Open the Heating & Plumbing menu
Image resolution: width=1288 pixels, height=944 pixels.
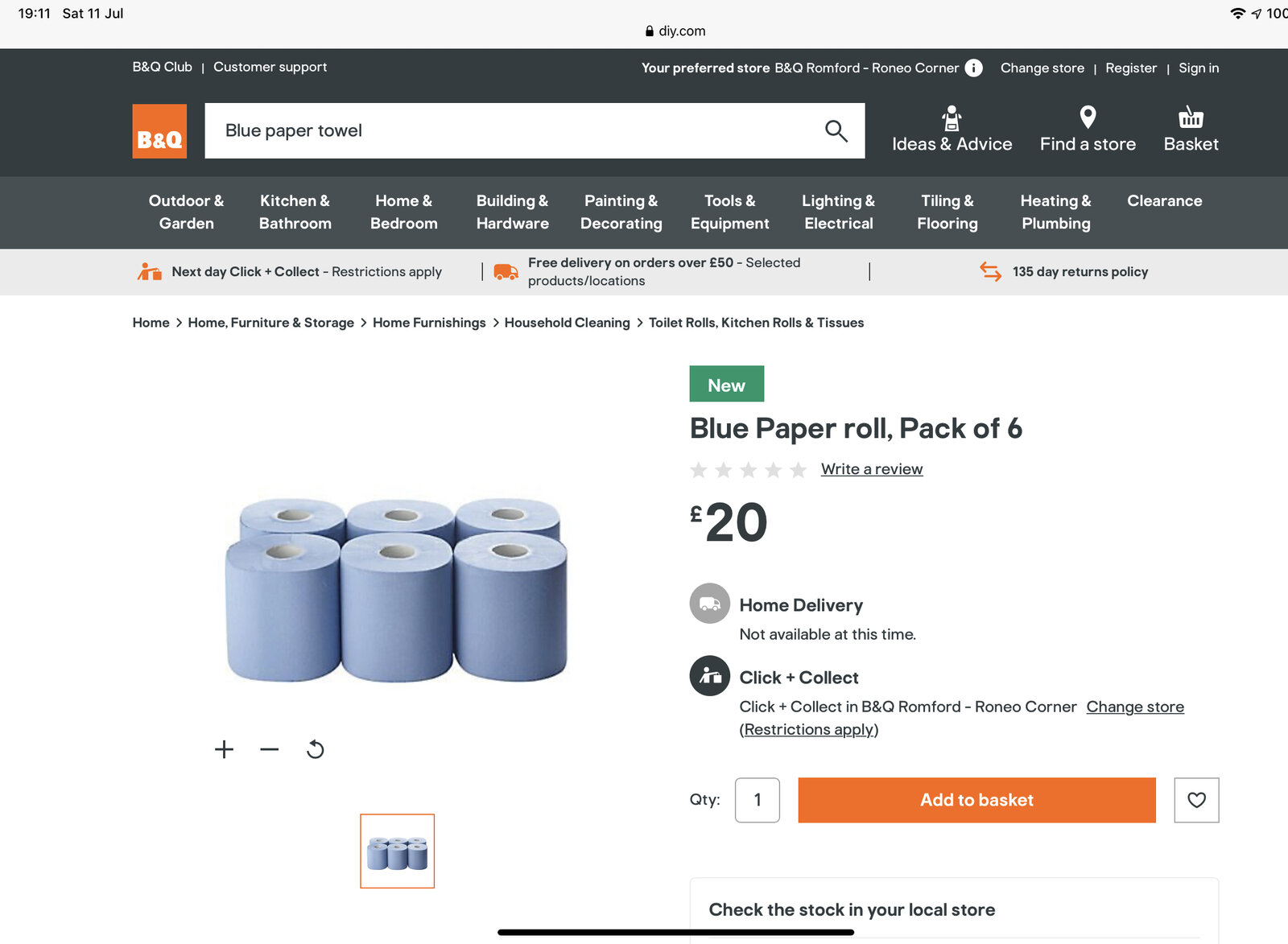coord(1055,212)
